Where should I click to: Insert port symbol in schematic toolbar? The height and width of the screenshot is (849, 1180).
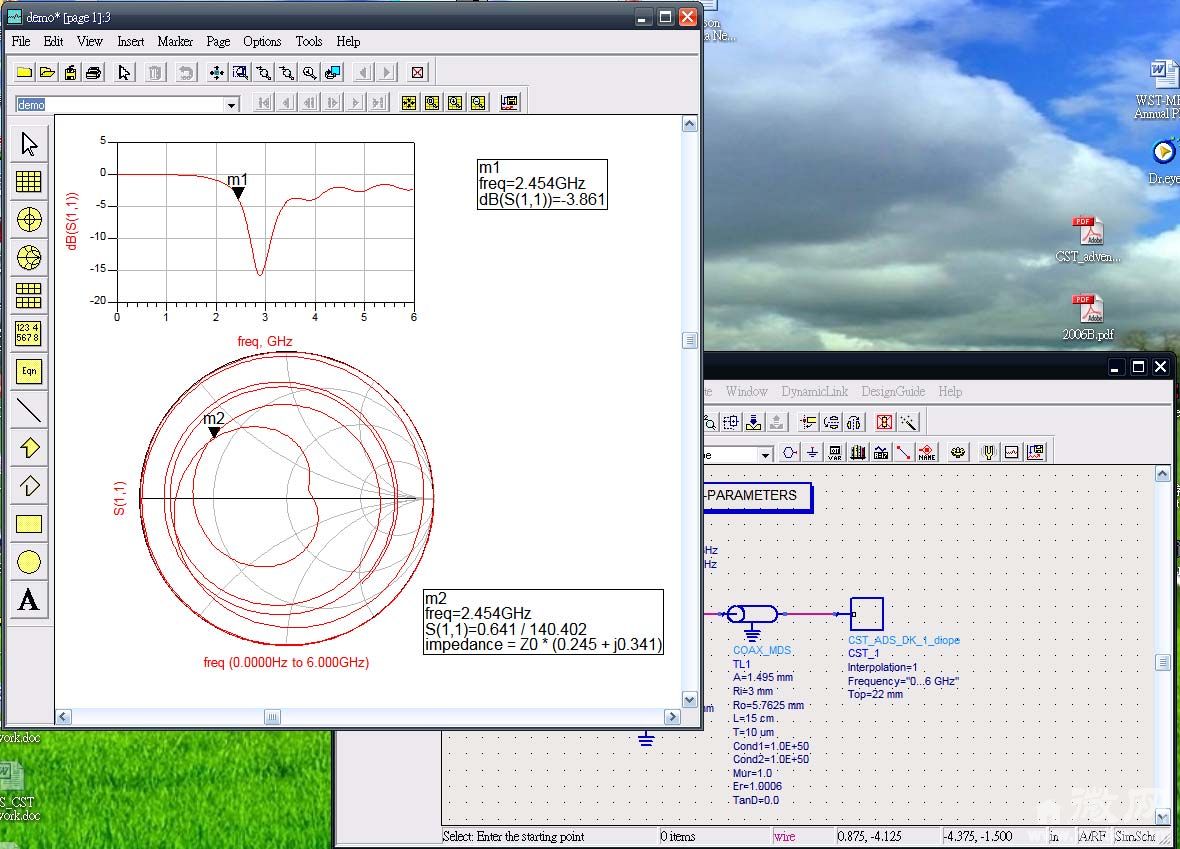pos(789,452)
